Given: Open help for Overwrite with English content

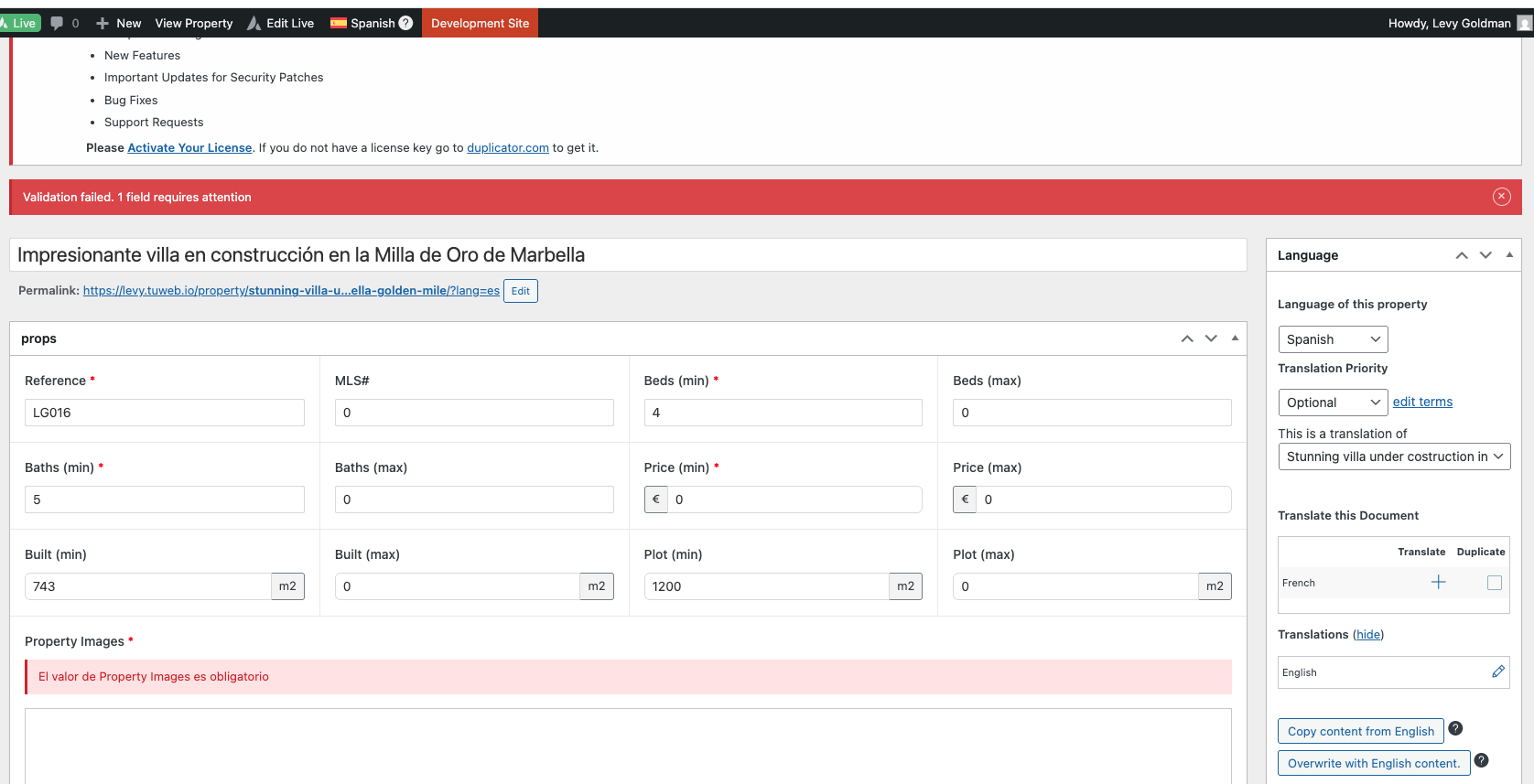Looking at the screenshot, I should coord(1481,760).
